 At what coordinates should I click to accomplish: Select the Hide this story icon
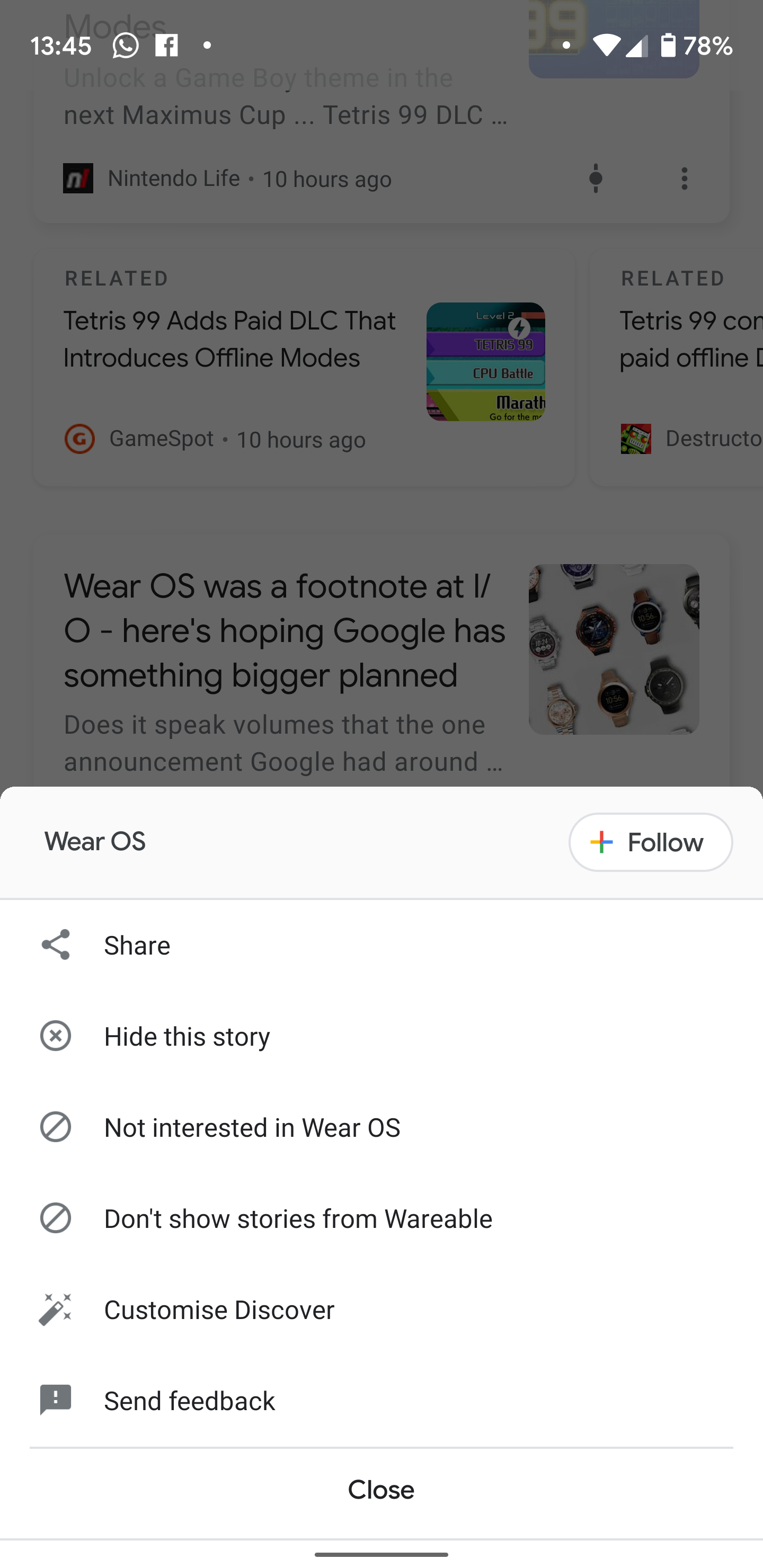56,1036
